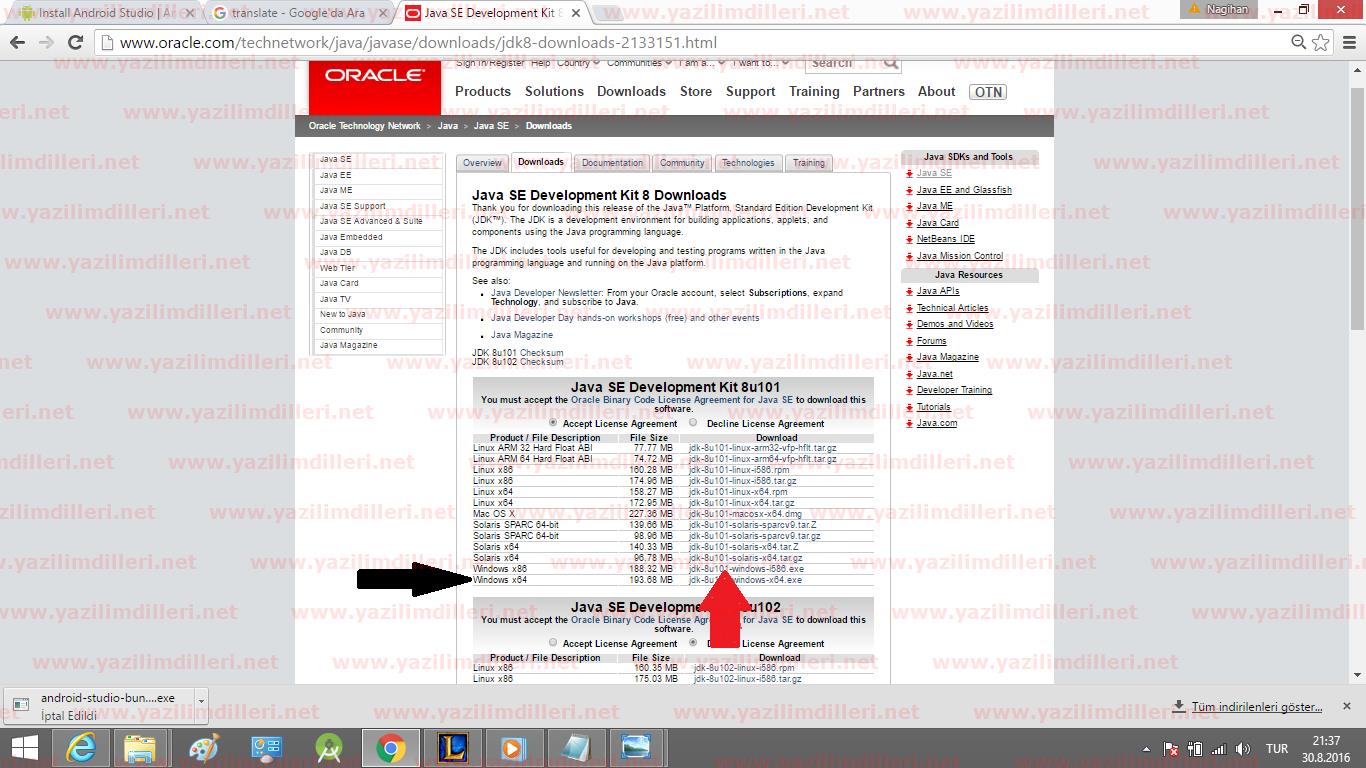This screenshot has width=1366, height=768.
Task: Open Downloads in Oracle main menu
Action: pyautogui.click(x=631, y=91)
